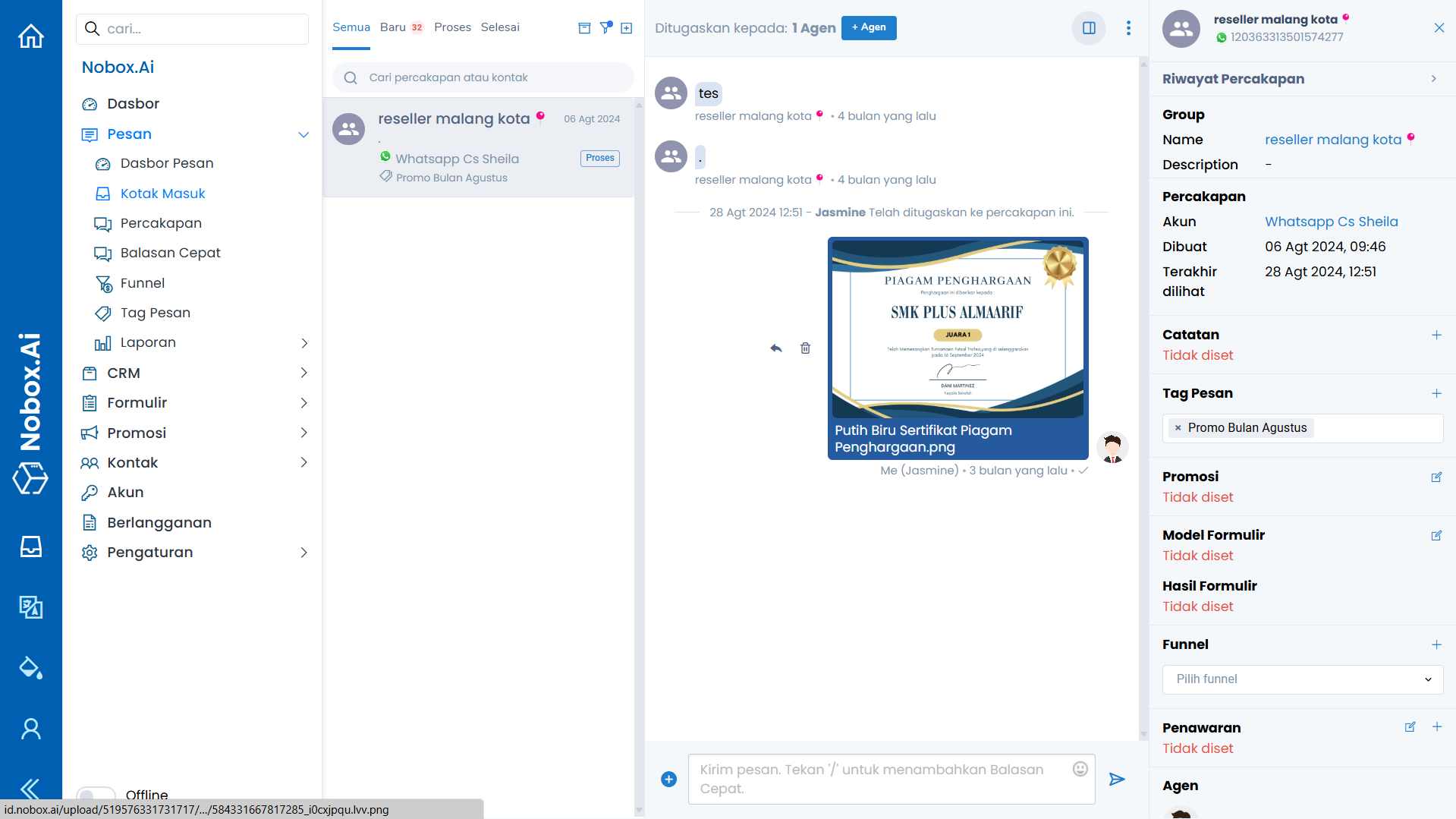
Task: Open the Whatsapp Cs Sheila account link
Action: point(1331,222)
